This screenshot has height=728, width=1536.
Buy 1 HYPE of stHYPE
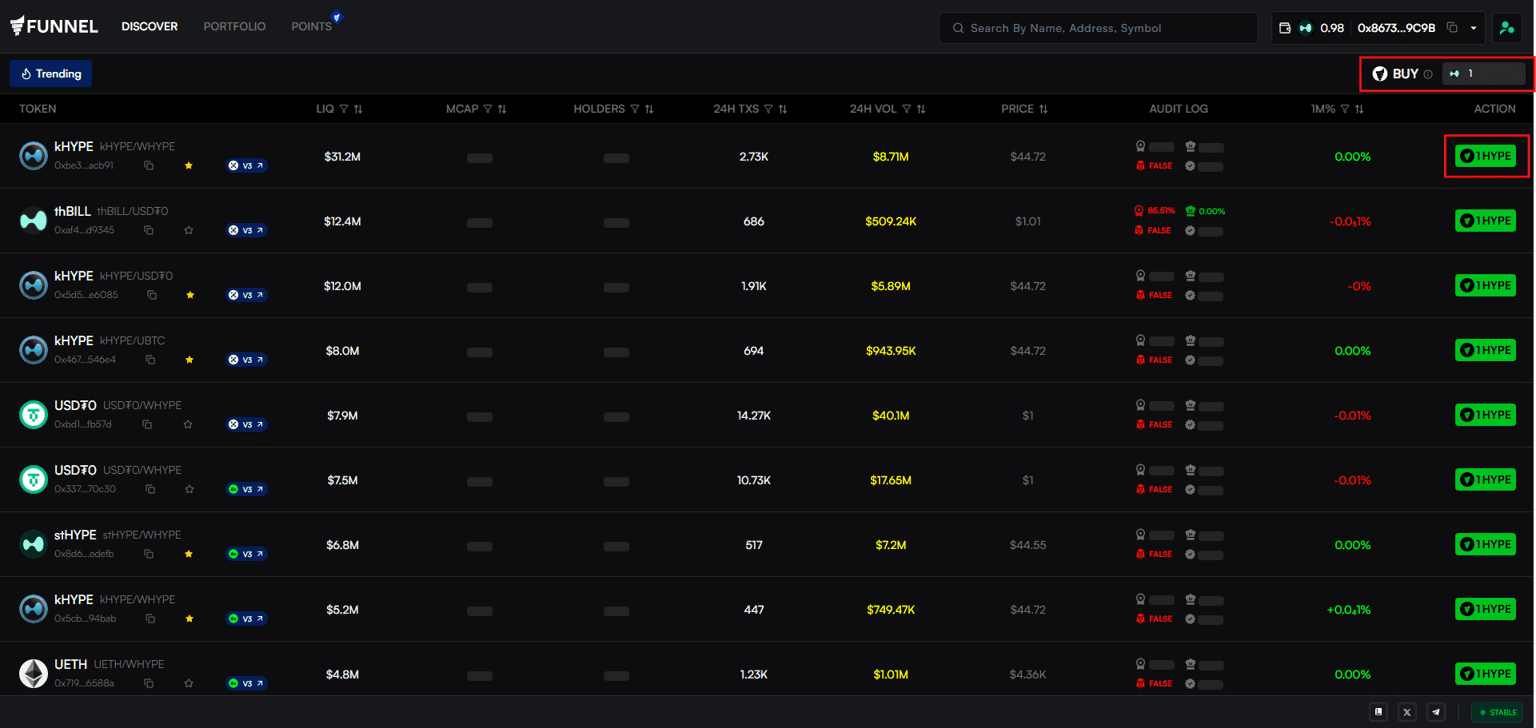pos(1485,545)
